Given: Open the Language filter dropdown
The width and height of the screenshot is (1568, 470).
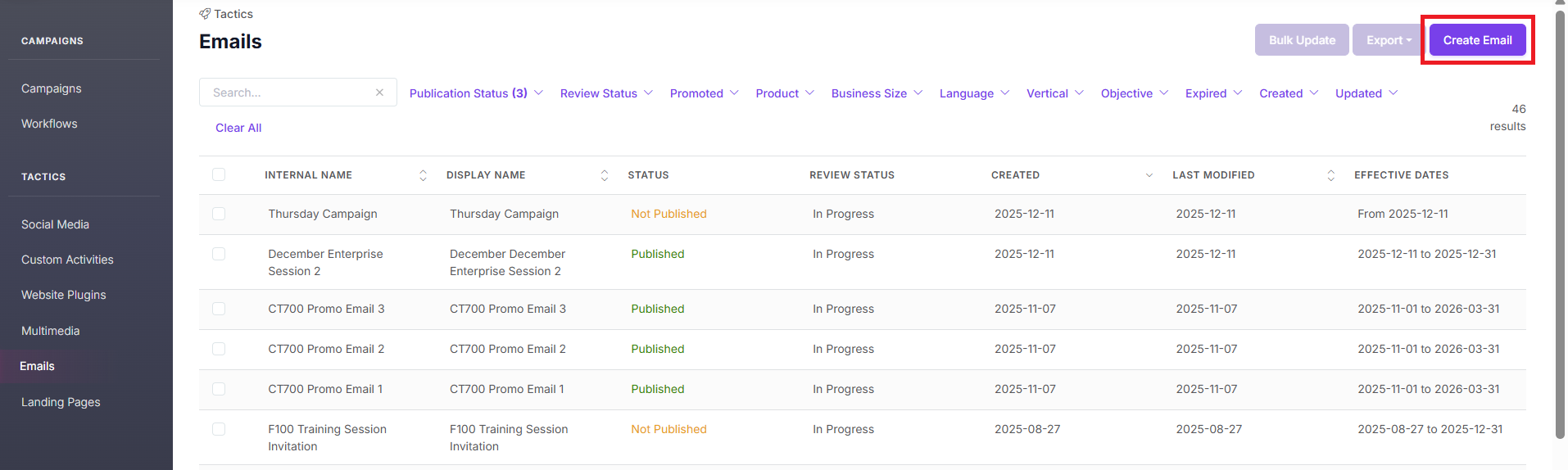Looking at the screenshot, I should tap(974, 93).
